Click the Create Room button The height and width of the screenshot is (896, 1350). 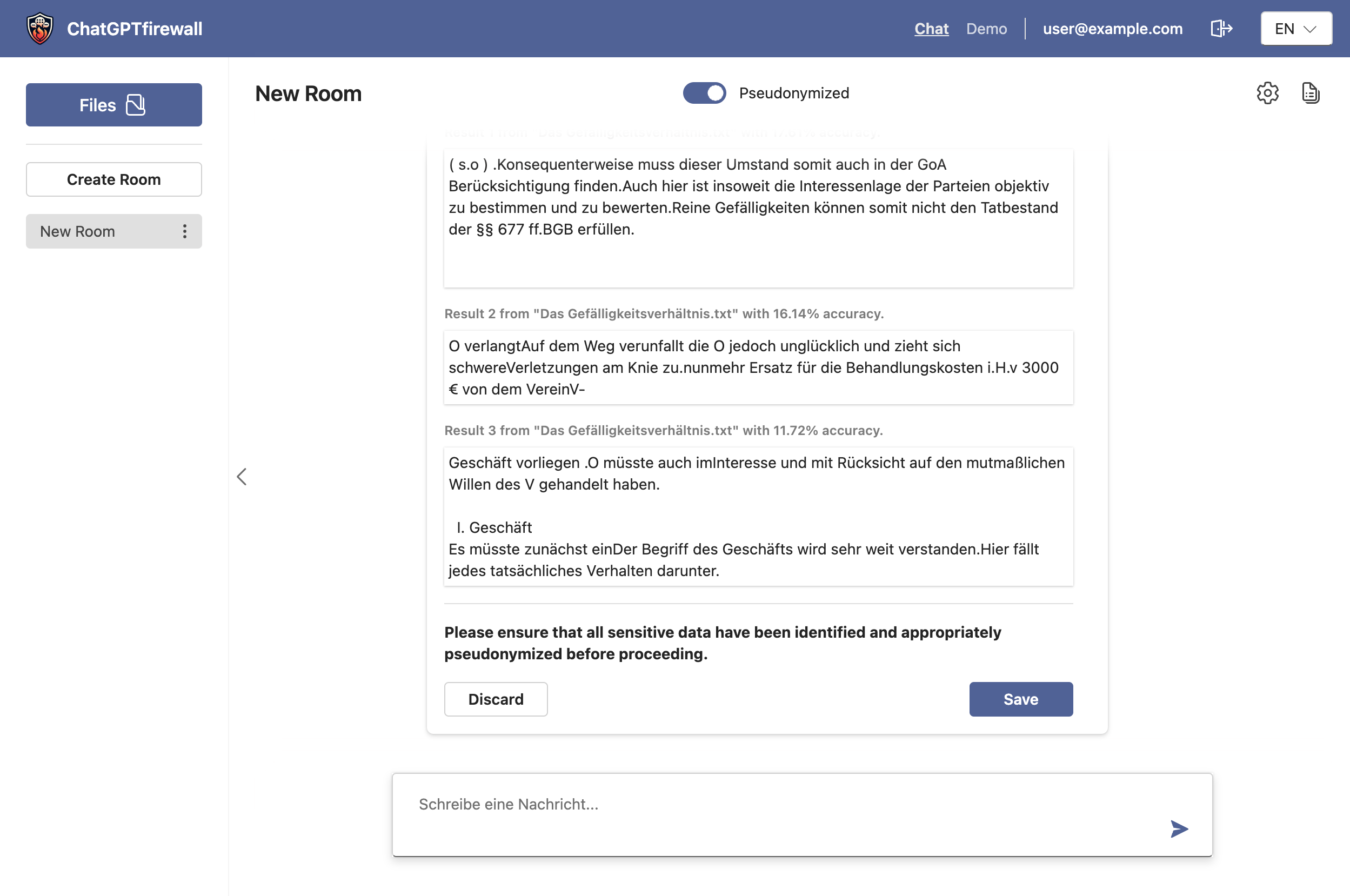(x=113, y=179)
